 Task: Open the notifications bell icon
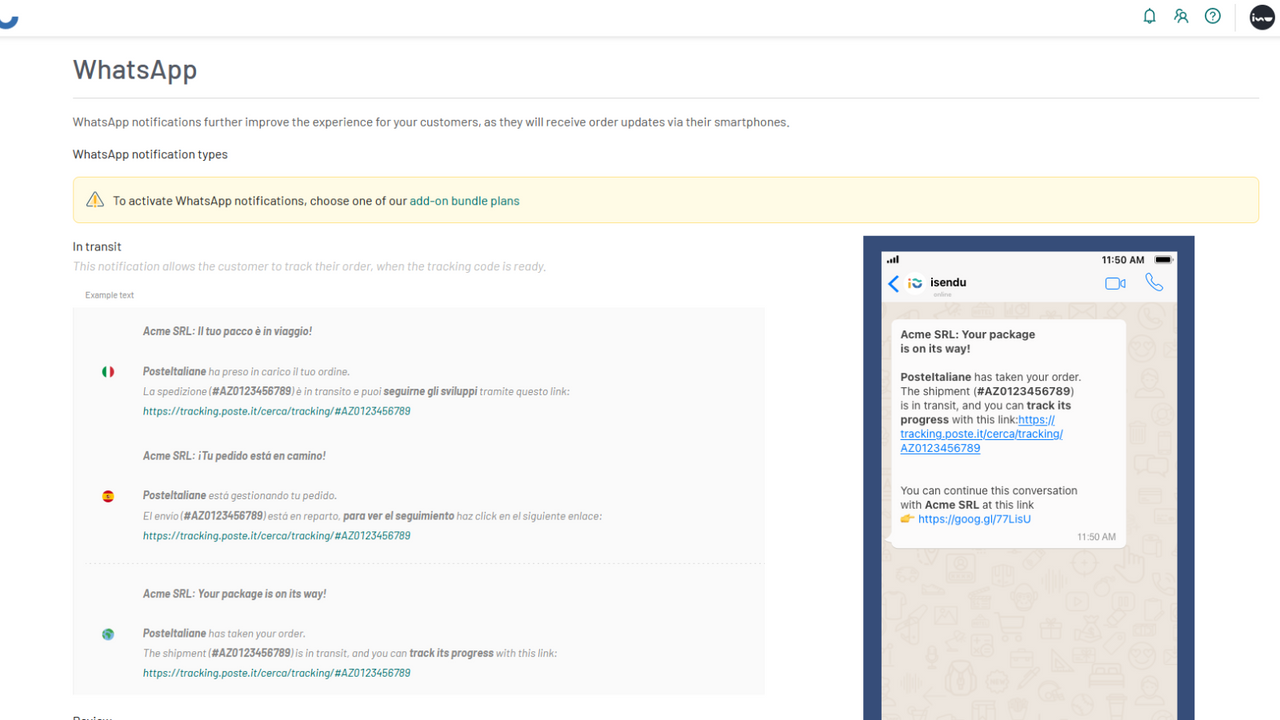tap(1150, 16)
